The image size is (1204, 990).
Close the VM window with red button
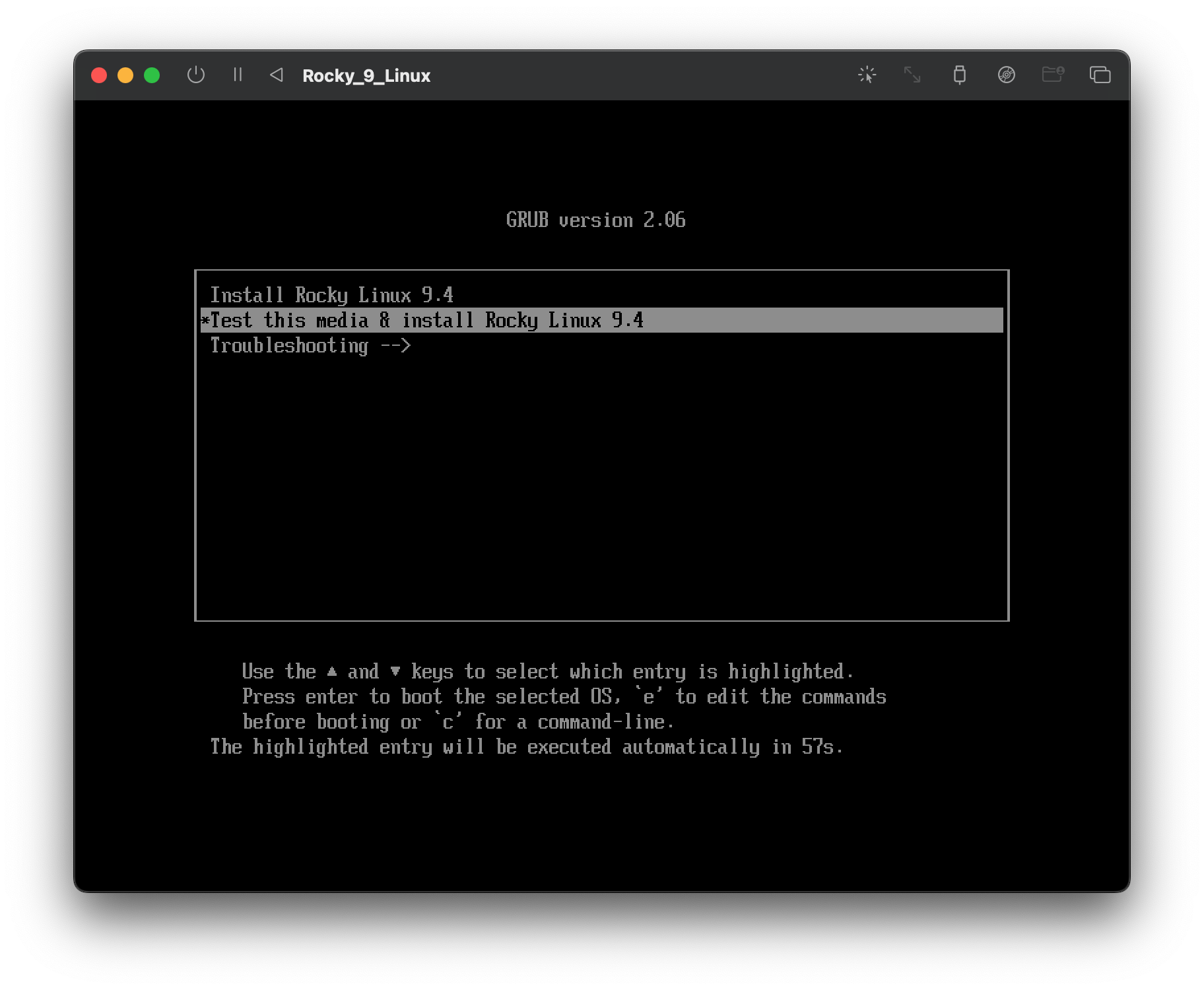(99, 75)
